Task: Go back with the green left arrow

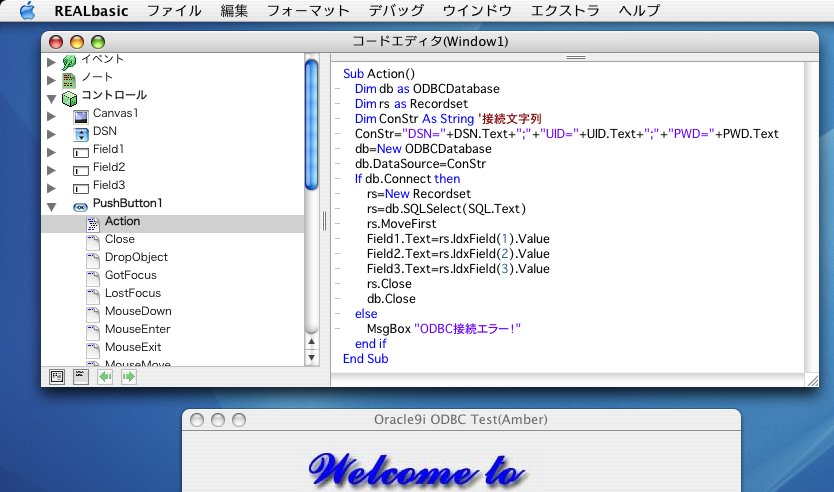Action: point(105,377)
